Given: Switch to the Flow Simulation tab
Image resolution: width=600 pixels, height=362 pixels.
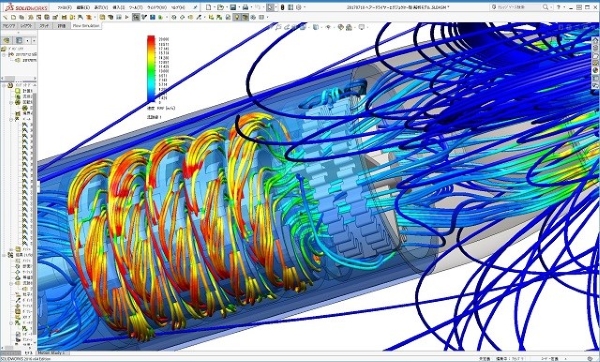Looking at the screenshot, I should pos(86,26).
